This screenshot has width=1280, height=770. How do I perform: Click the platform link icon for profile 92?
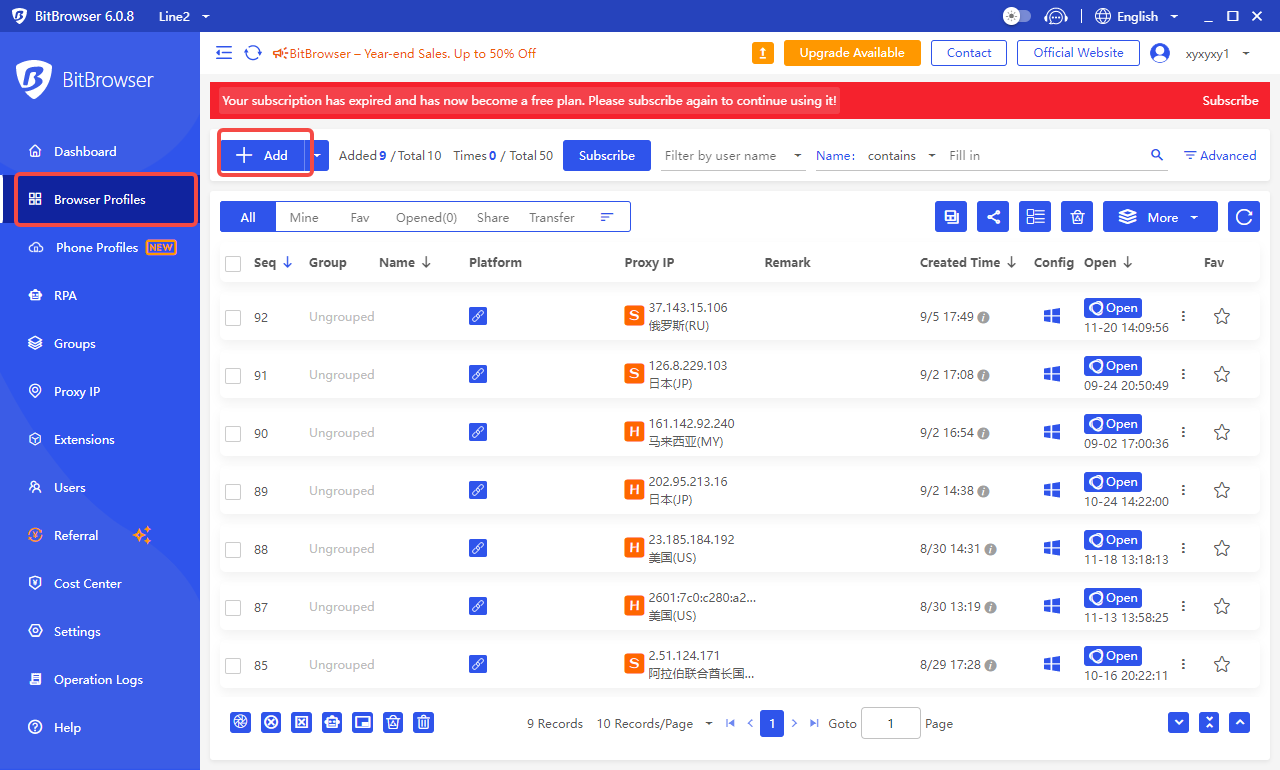478,316
